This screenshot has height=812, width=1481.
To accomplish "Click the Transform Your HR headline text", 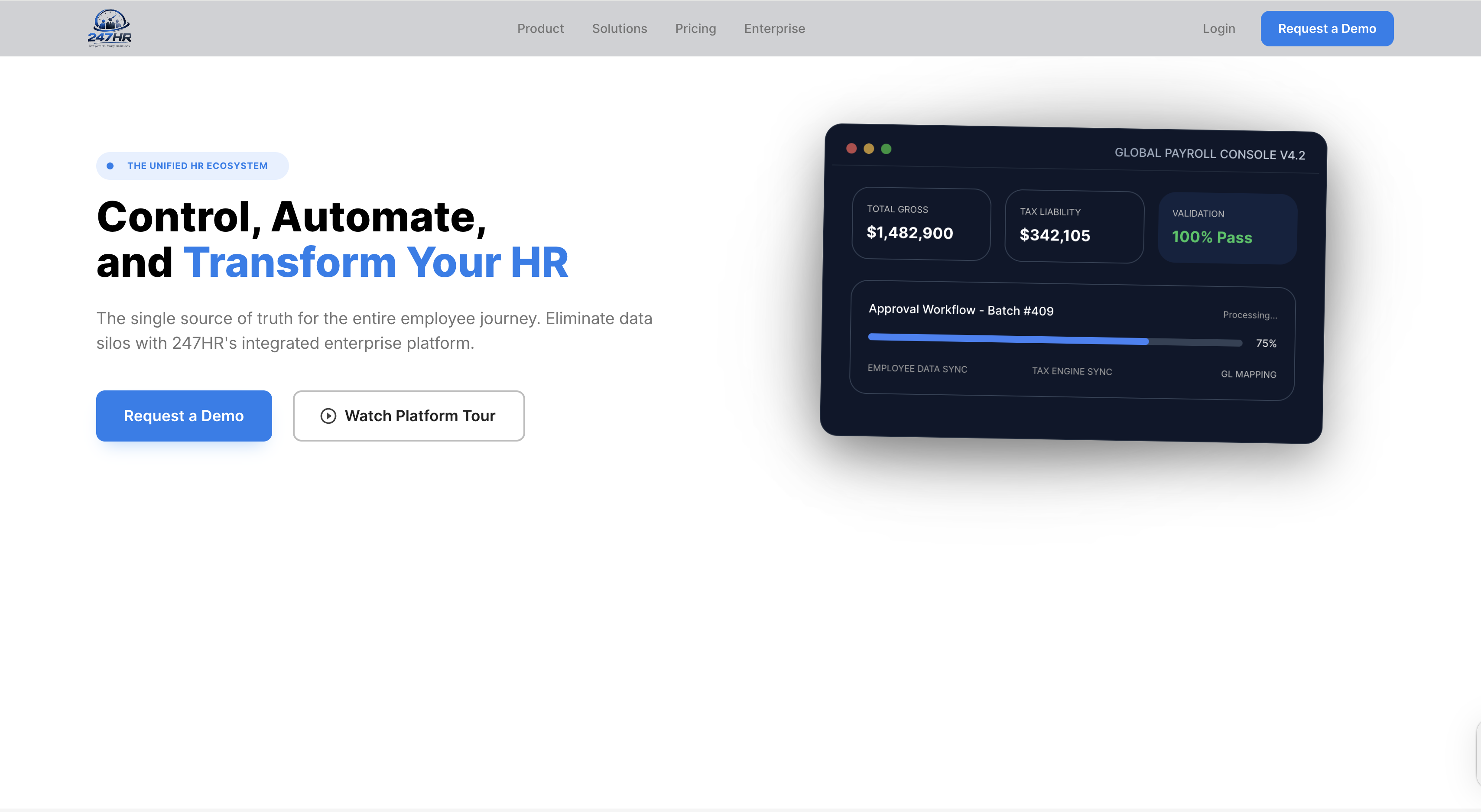I will point(375,262).
